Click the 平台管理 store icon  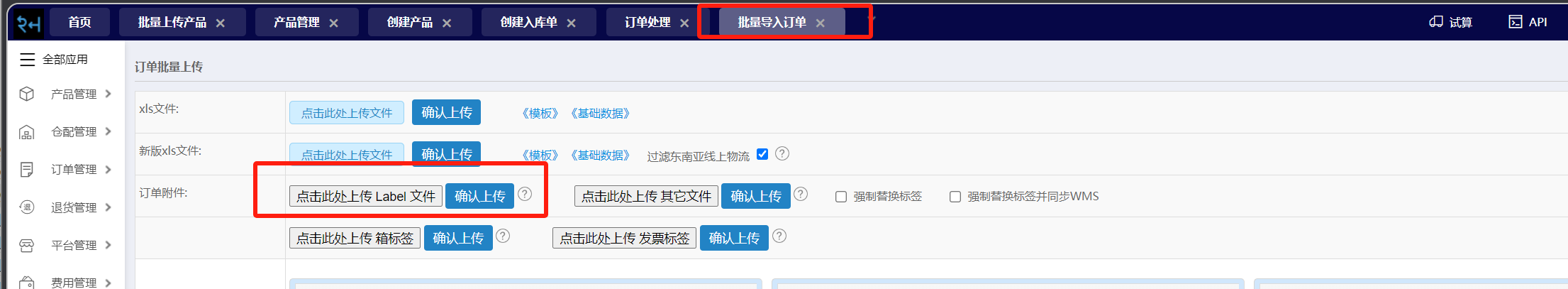point(27,245)
